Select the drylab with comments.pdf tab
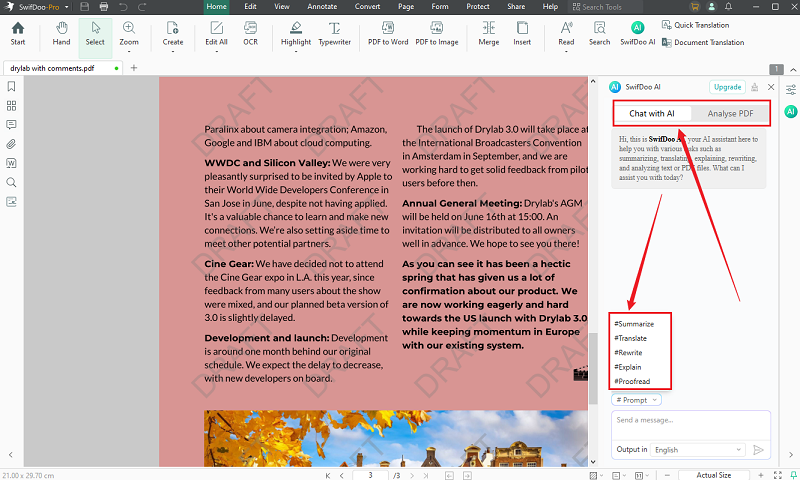Image resolution: width=800 pixels, height=480 pixels. 62,68
